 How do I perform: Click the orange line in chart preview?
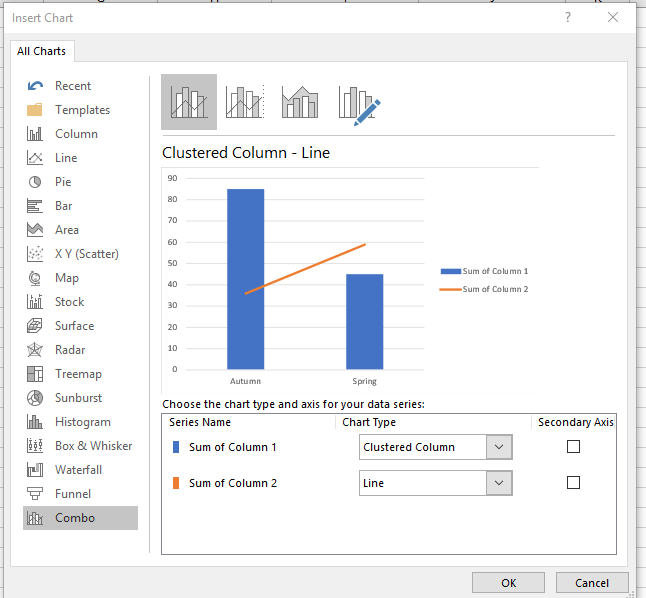tap(305, 269)
